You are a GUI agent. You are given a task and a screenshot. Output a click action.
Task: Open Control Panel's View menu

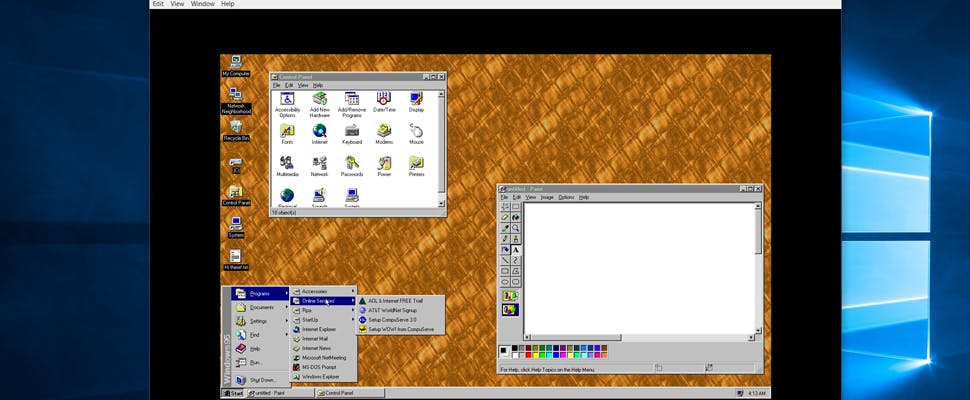coord(303,85)
